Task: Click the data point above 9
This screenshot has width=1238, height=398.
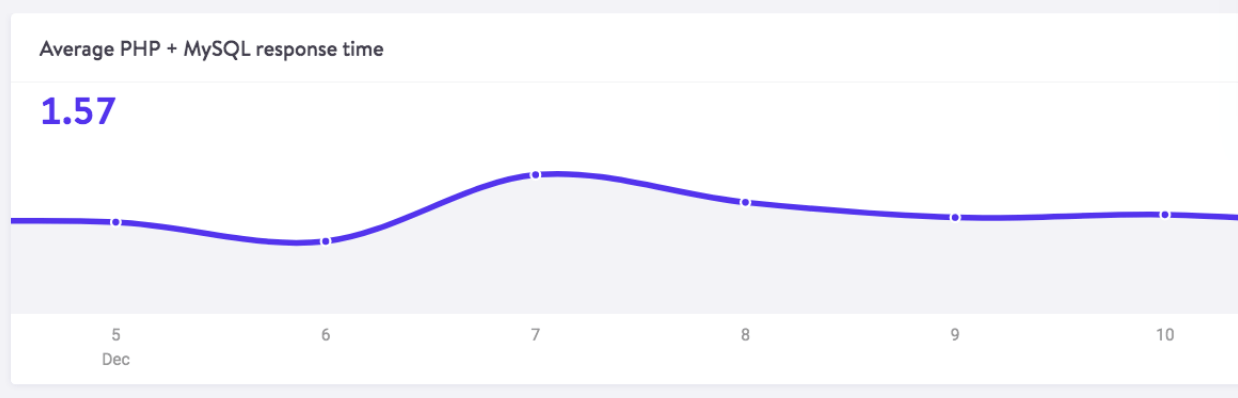Action: tap(955, 217)
